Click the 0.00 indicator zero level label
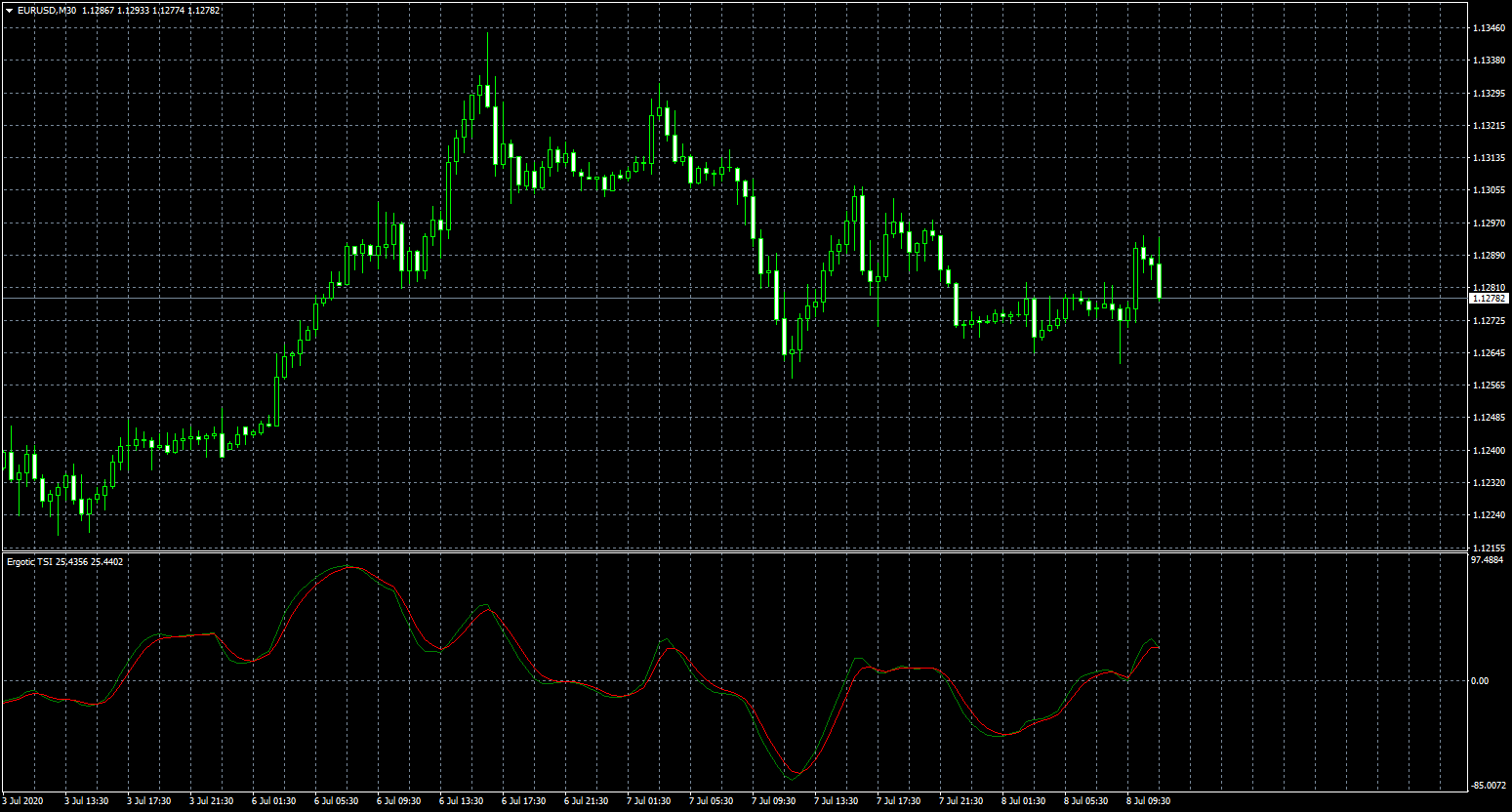This screenshot has height=812, width=1512. tap(1481, 681)
